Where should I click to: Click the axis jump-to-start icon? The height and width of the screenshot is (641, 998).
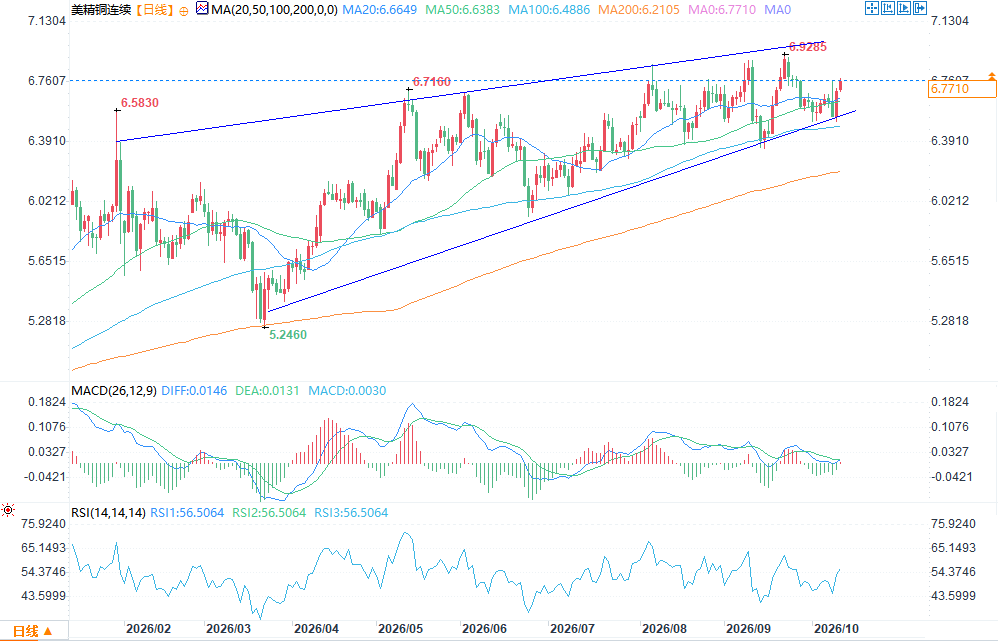tap(888, 8)
